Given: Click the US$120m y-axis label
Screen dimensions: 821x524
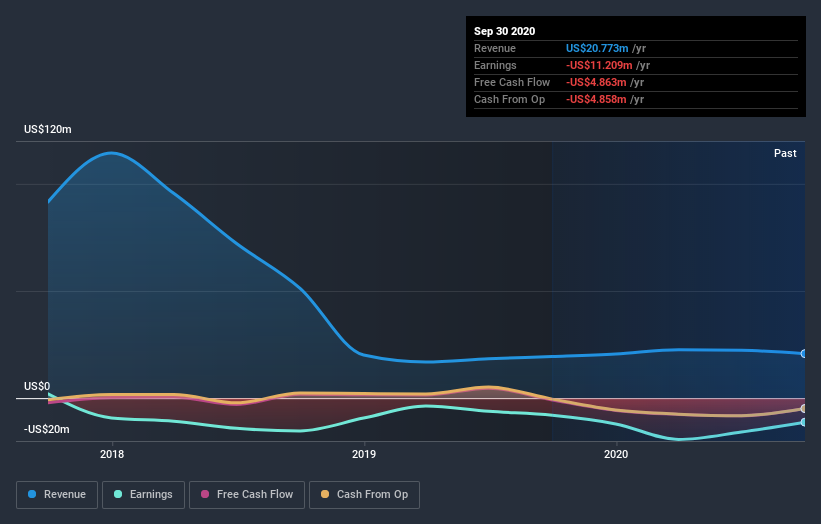Looking at the screenshot, I should (x=48, y=129).
